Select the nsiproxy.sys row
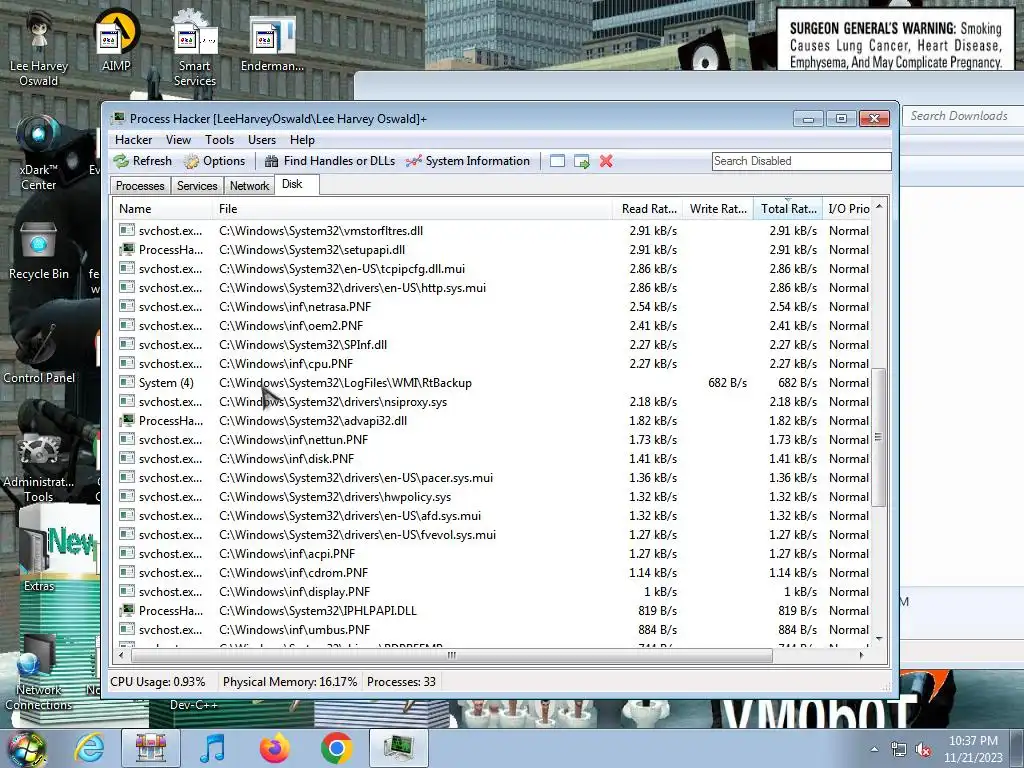This screenshot has height=768, width=1024. tap(494, 402)
